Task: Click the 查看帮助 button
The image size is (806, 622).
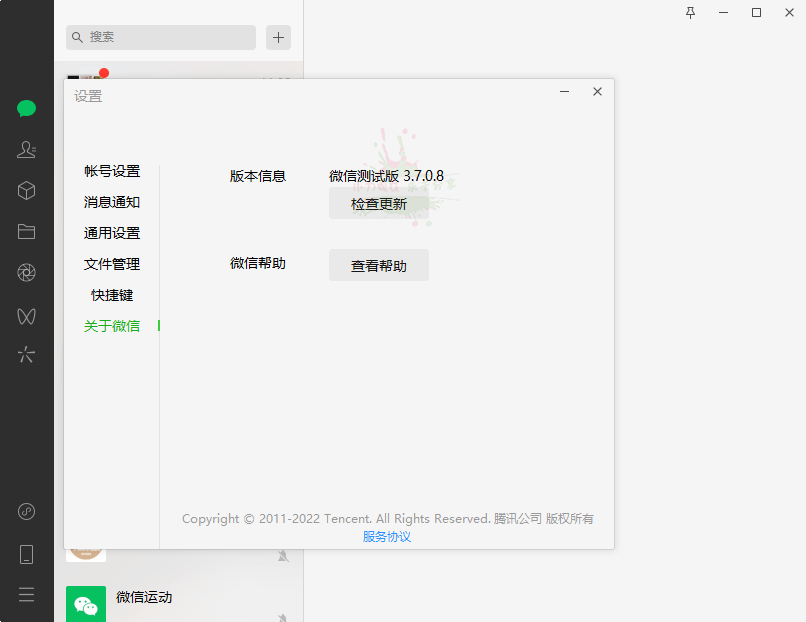Action: click(x=379, y=266)
